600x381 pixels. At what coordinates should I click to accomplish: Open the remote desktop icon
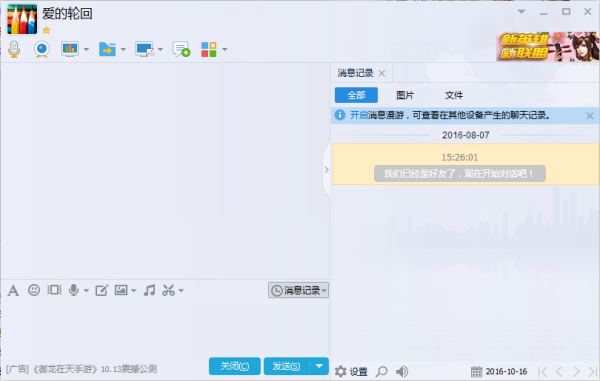tap(144, 49)
